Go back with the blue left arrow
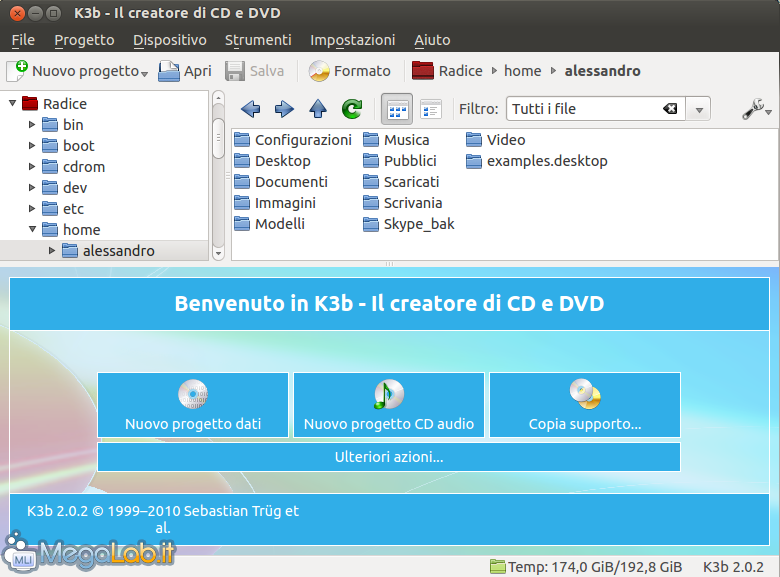Screen dimensions: 780x577 pyautogui.click(x=250, y=109)
